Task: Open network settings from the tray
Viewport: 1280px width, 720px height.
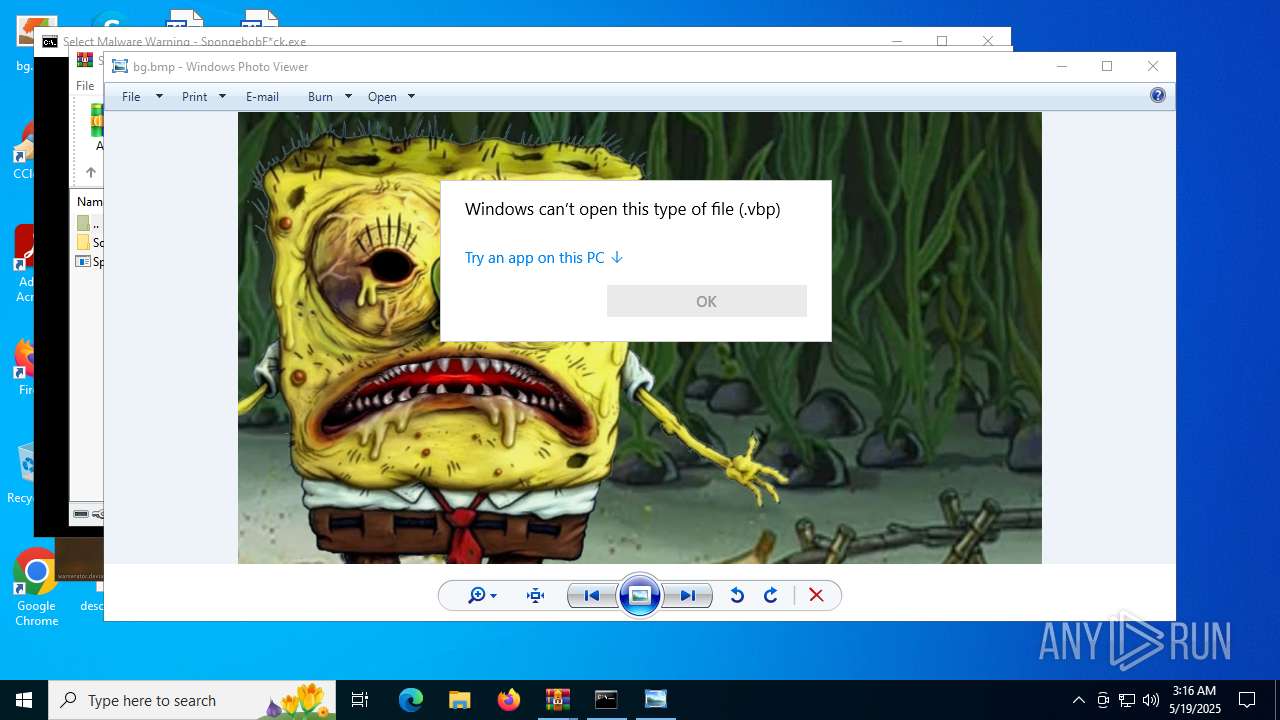Action: (1127, 700)
